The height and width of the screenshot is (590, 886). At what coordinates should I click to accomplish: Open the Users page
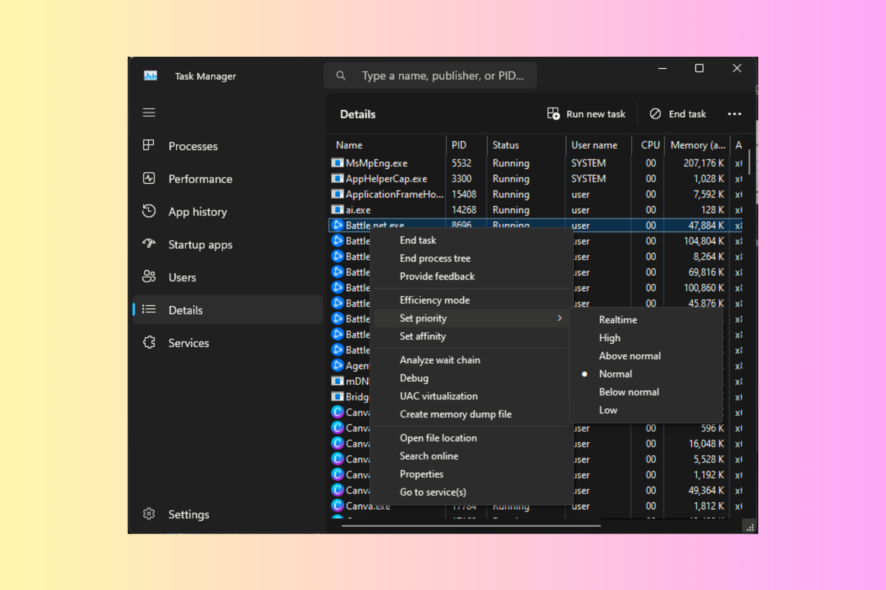pyautogui.click(x=228, y=277)
